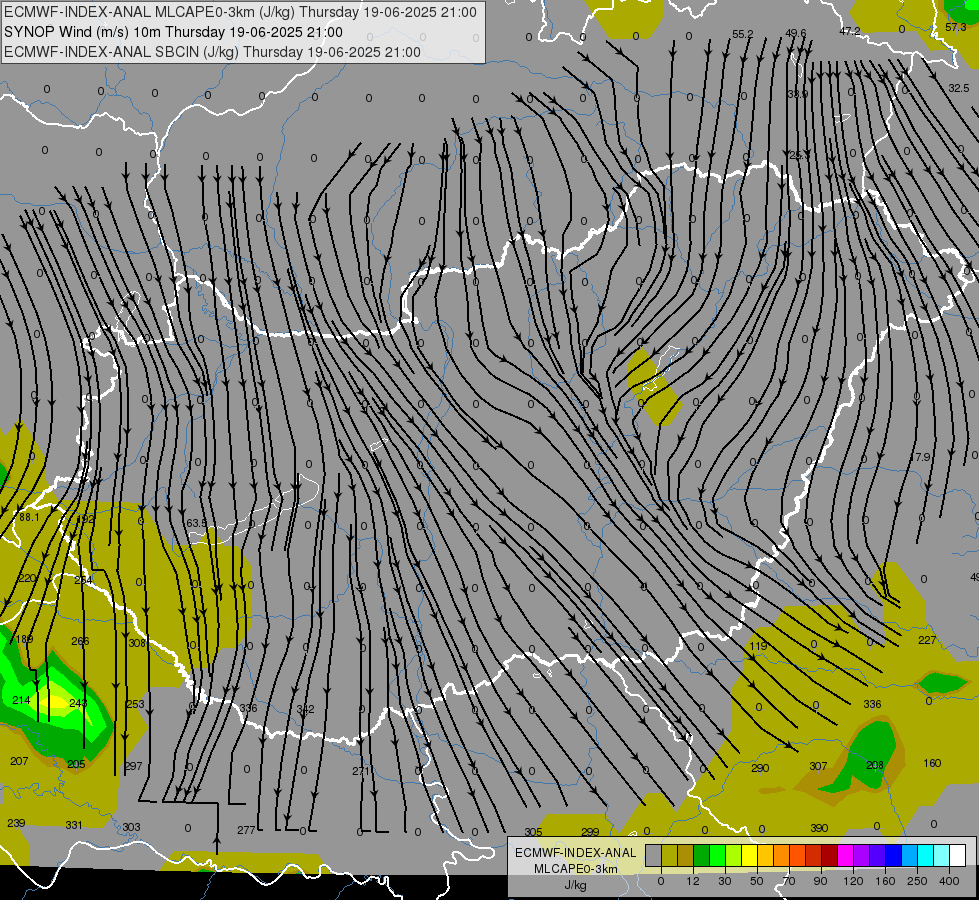Select the map value 297
The image size is (979, 900).
133,766
